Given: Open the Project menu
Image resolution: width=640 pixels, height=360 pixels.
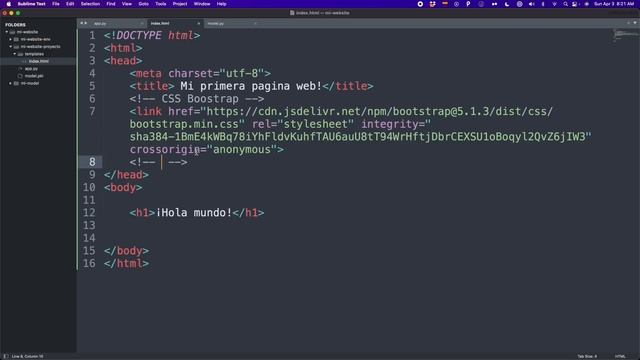Looking at the screenshot, I should coord(180,4).
